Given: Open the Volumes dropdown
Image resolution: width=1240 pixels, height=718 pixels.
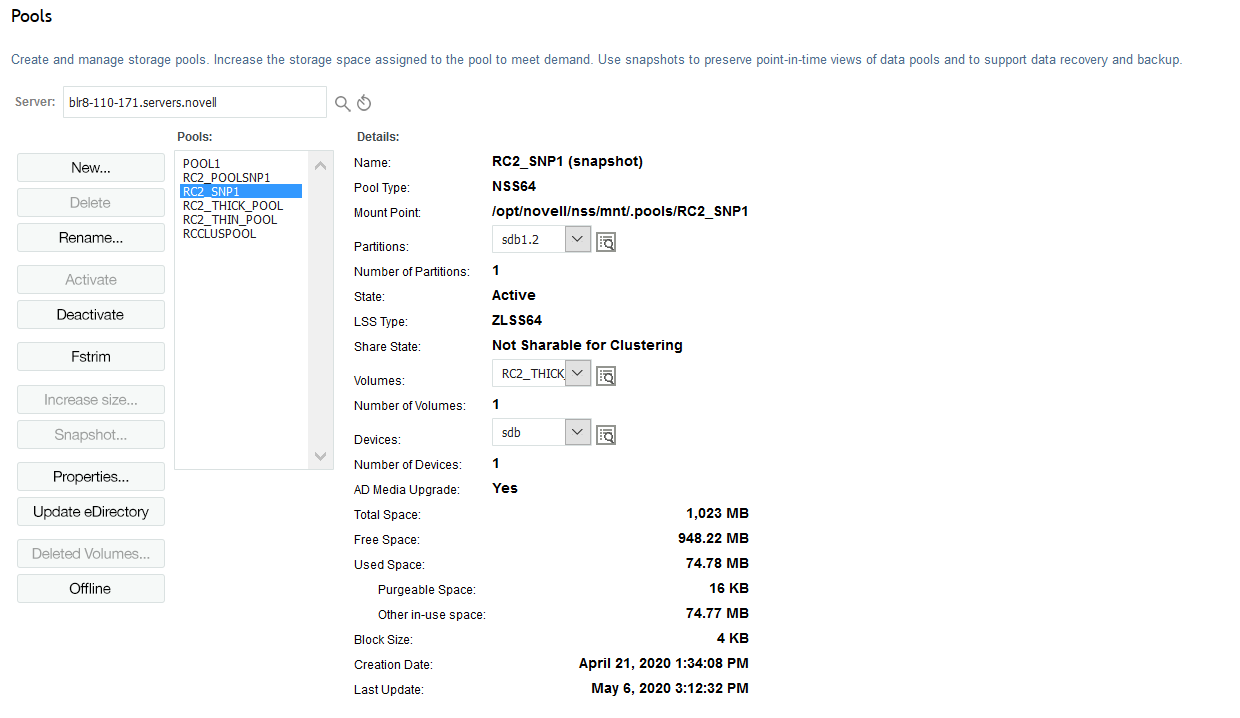Looking at the screenshot, I should coord(577,372).
